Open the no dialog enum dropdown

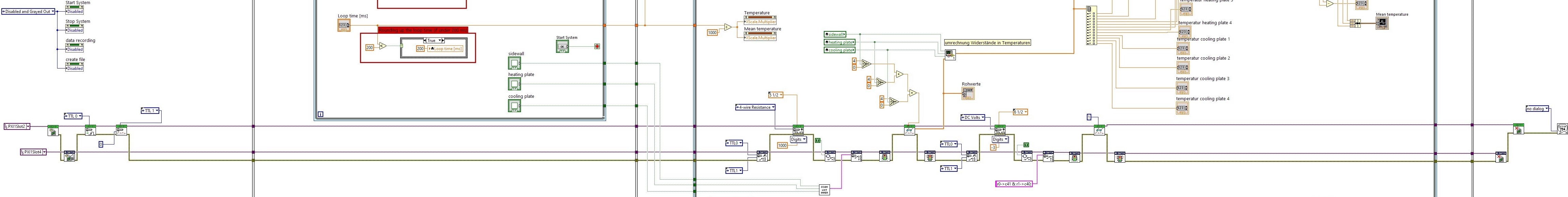point(1538,109)
